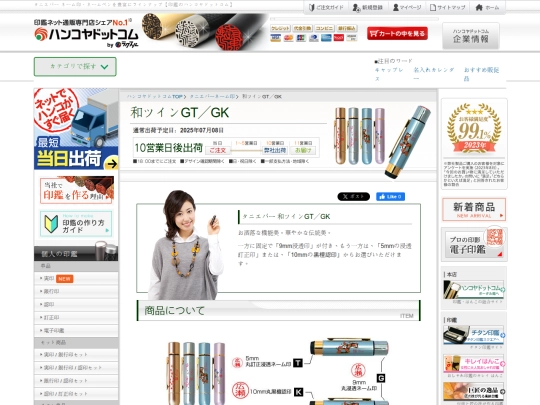Open 企業情報 company info button

tap(470, 36)
